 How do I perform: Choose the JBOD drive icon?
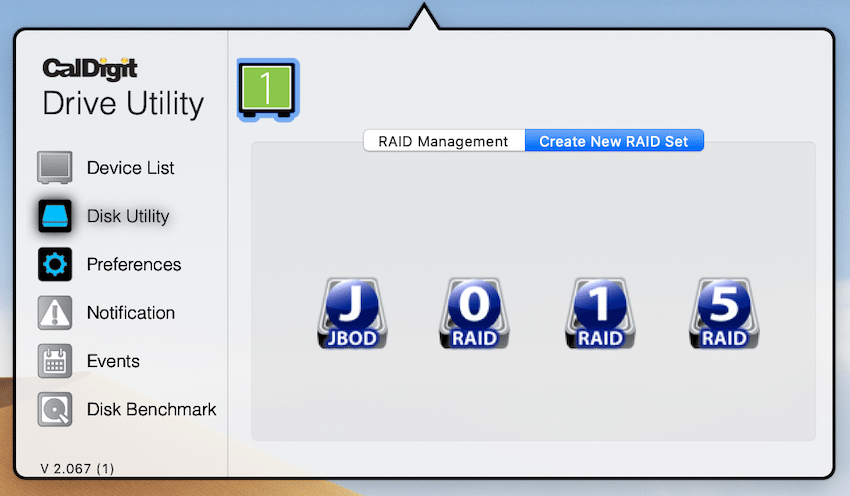pos(352,313)
